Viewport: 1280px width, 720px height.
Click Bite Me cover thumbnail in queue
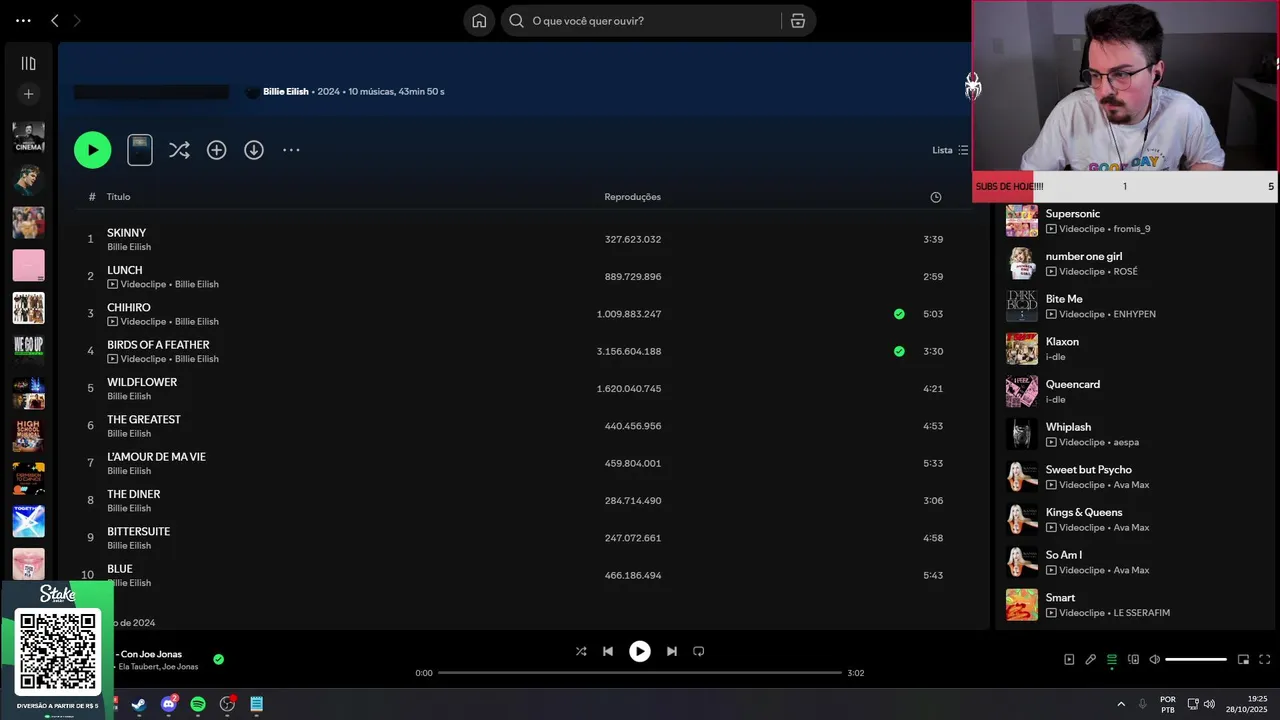point(1022,306)
